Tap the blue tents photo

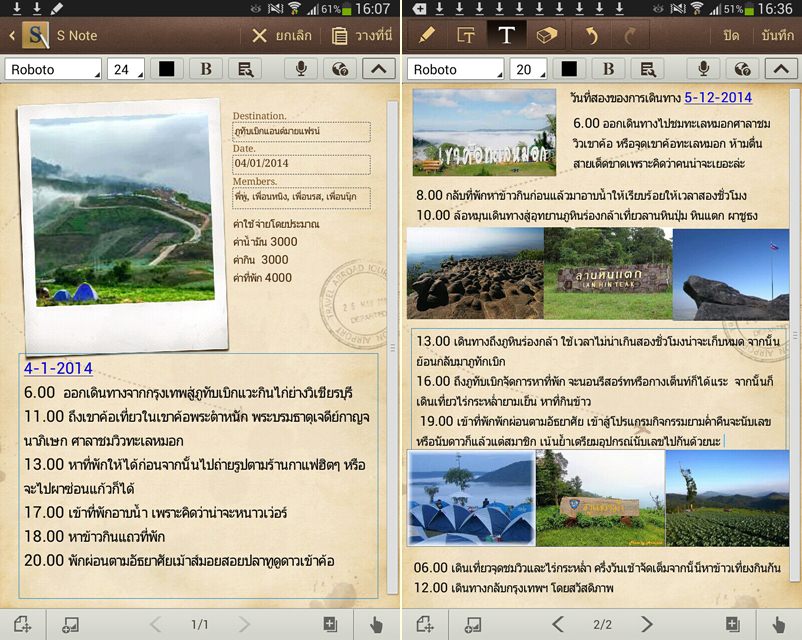pos(471,498)
